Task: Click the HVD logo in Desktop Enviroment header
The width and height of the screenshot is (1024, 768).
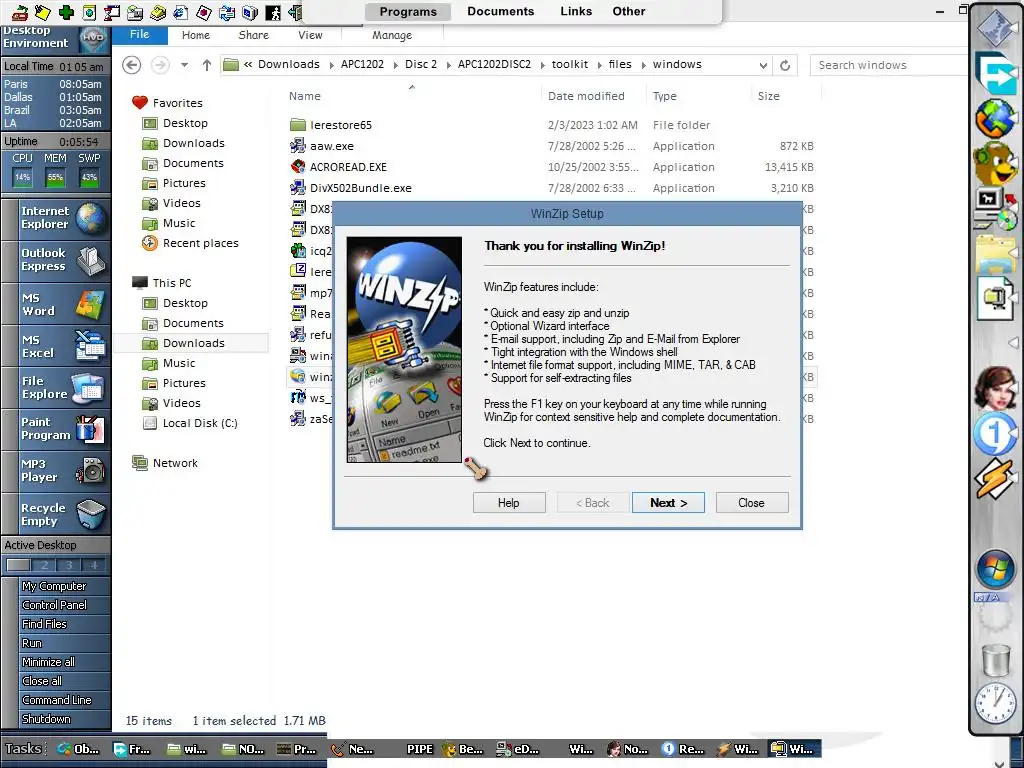Action: (93, 38)
